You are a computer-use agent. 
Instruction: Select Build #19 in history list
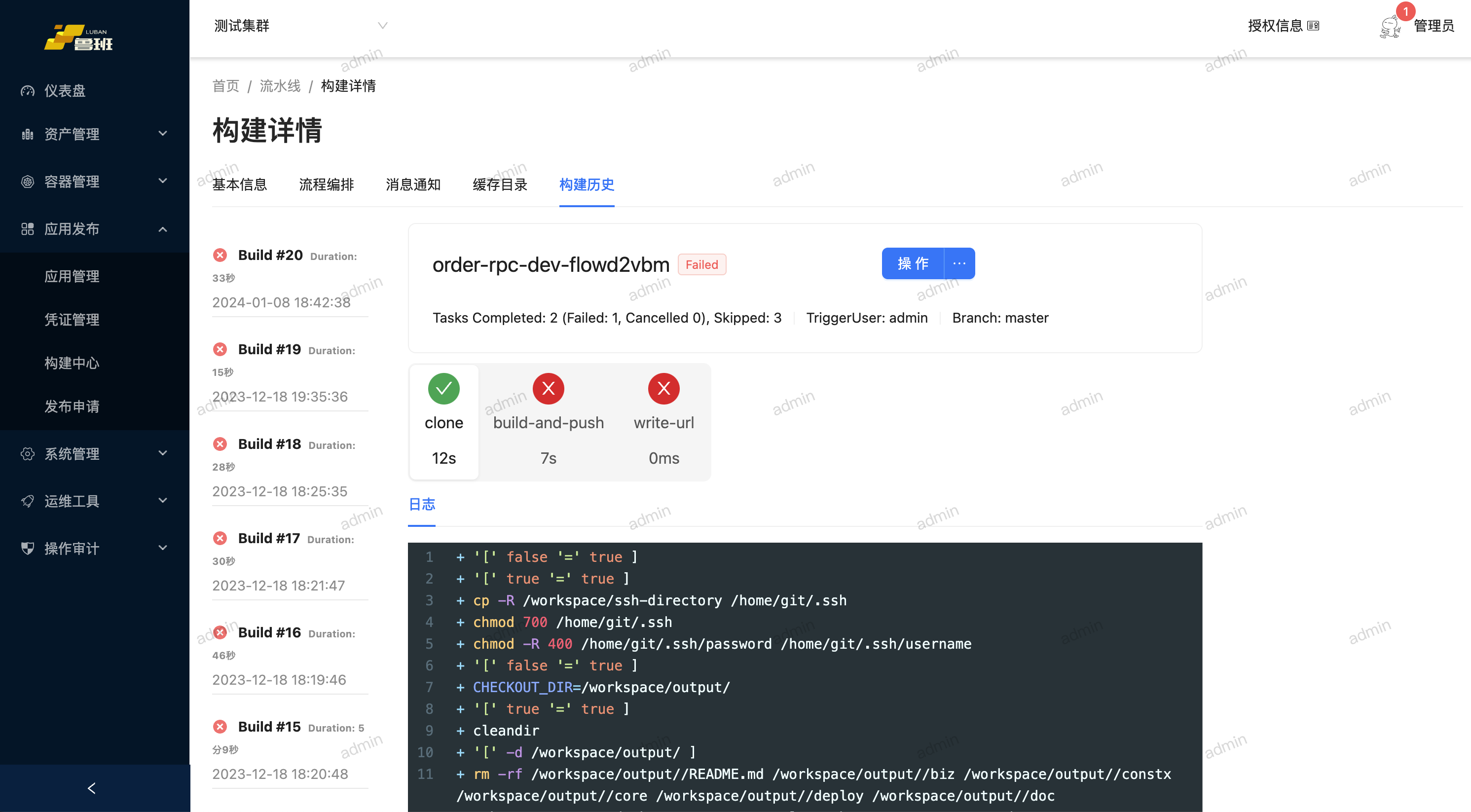pos(269,349)
